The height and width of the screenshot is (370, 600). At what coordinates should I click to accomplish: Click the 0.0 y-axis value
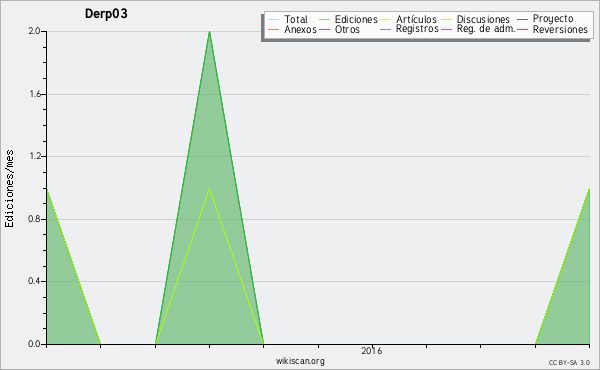coord(34,344)
